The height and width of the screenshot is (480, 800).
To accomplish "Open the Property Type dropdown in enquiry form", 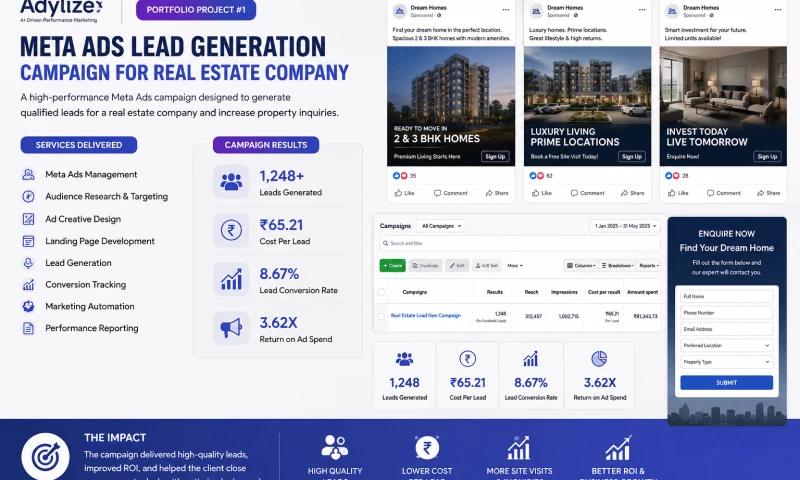I will click(727, 362).
